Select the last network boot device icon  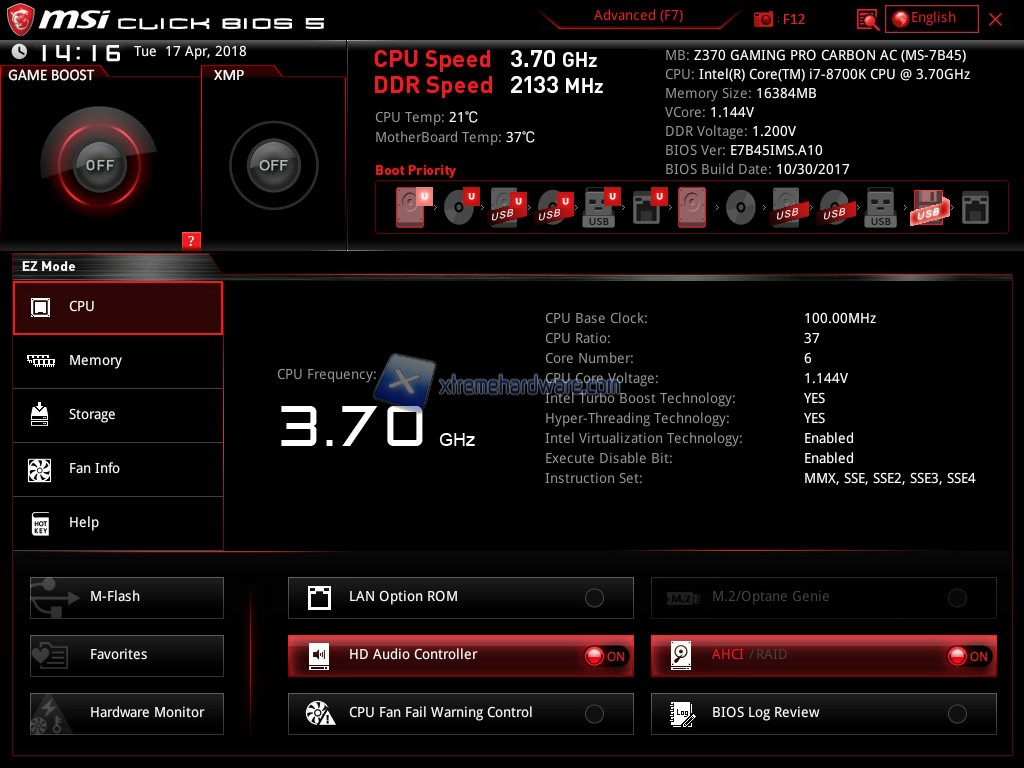pyautogui.click(x=975, y=208)
